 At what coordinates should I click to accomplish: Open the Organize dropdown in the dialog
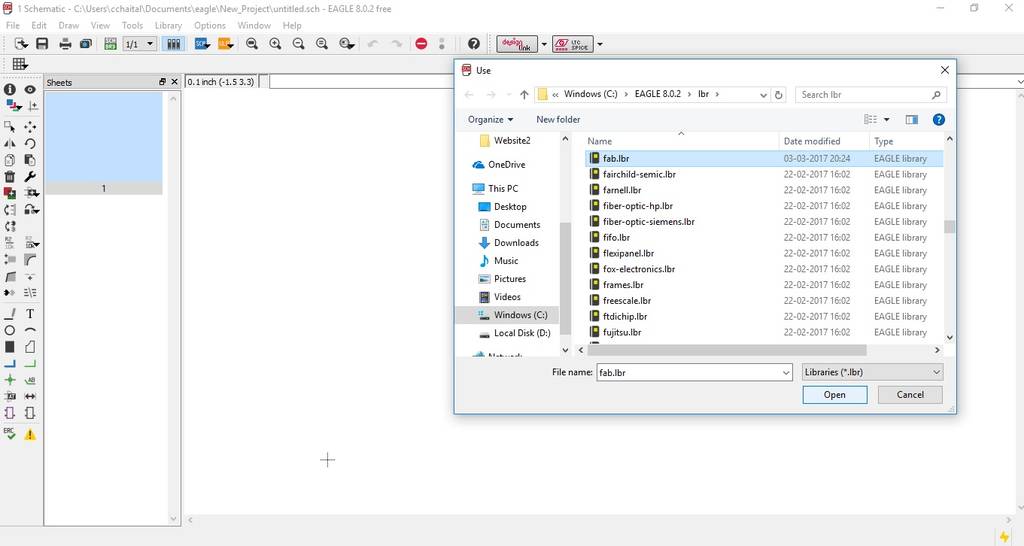point(490,120)
